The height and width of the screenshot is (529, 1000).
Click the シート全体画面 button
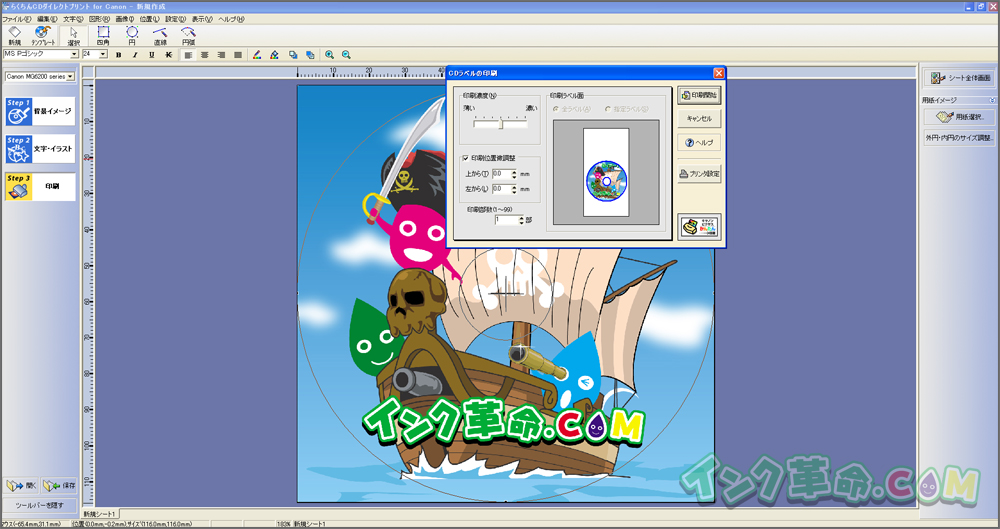pyautogui.click(x=959, y=78)
